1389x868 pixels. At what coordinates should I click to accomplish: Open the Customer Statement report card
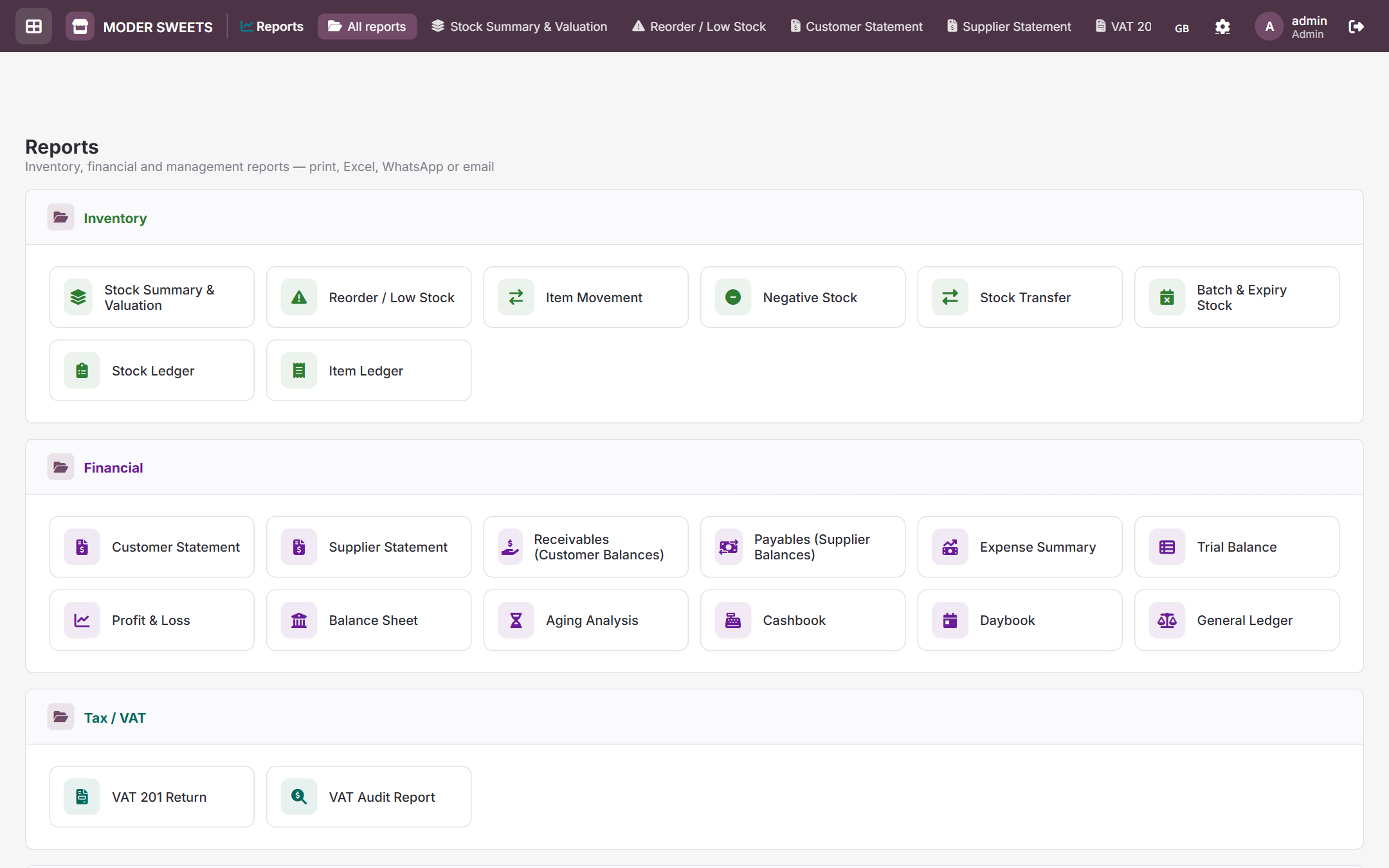click(x=152, y=547)
